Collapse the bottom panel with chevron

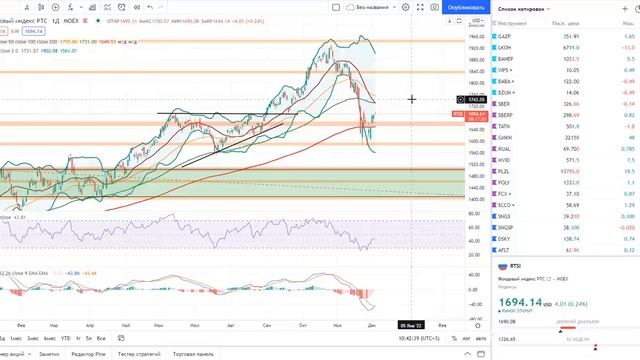(468, 354)
